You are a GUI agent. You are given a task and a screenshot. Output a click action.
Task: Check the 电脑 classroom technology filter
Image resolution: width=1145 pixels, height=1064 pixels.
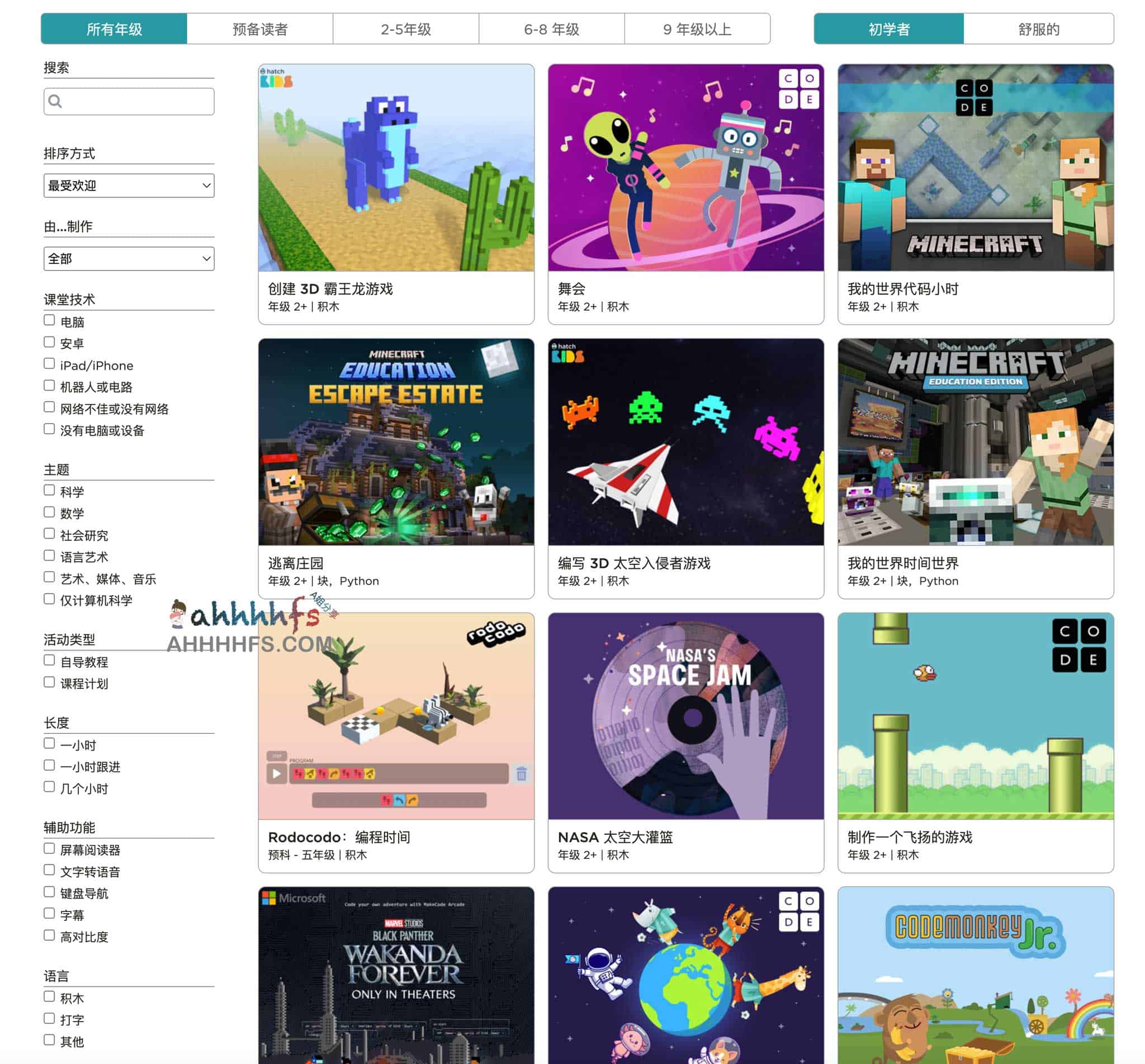pyautogui.click(x=49, y=320)
